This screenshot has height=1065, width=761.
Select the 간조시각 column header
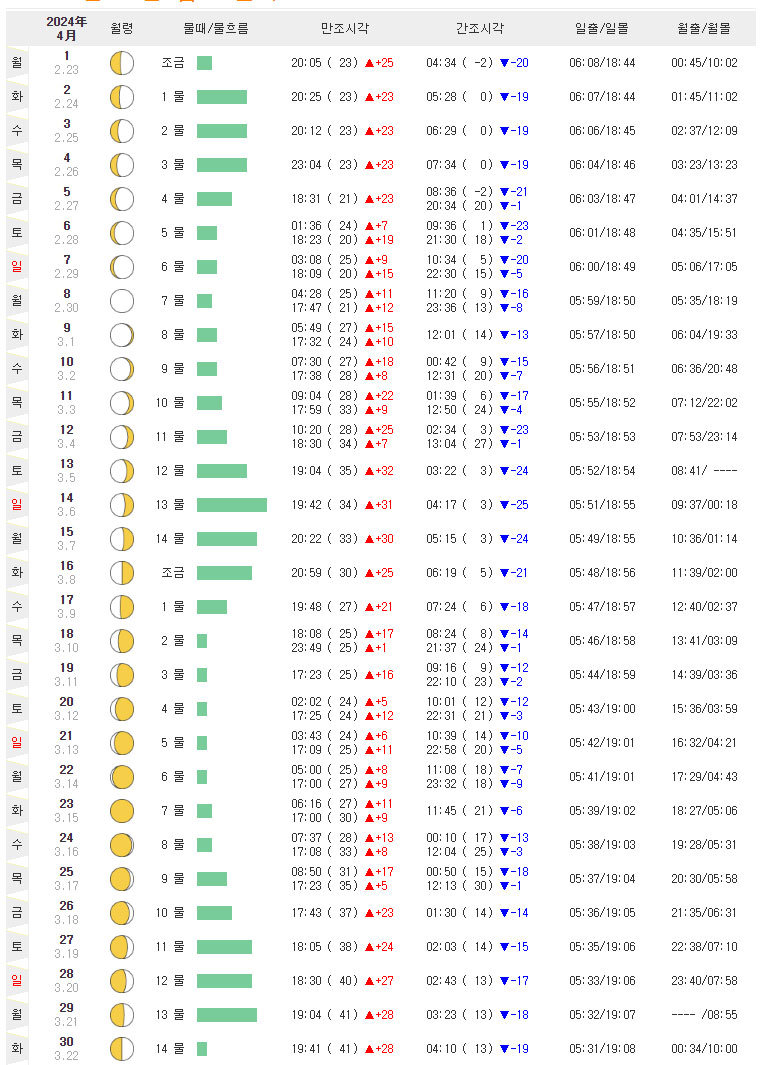click(x=480, y=29)
